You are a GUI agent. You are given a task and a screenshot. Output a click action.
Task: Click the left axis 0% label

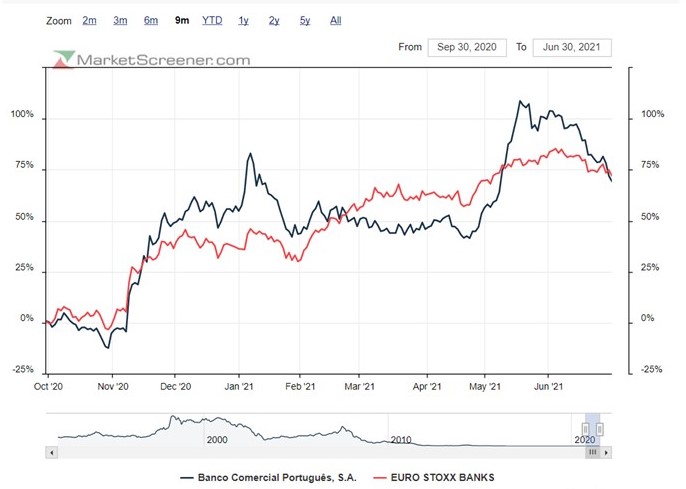(27, 318)
